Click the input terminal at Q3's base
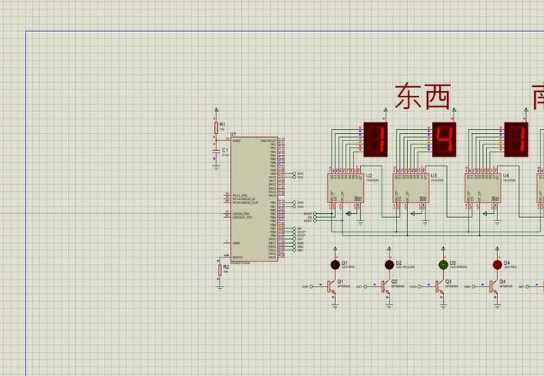 click(419, 287)
